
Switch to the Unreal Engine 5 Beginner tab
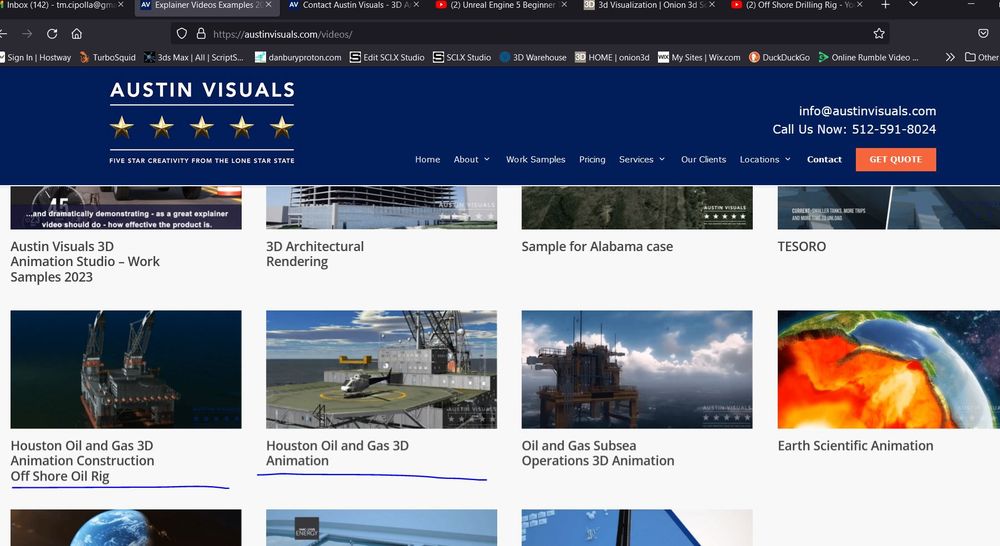click(x=500, y=6)
